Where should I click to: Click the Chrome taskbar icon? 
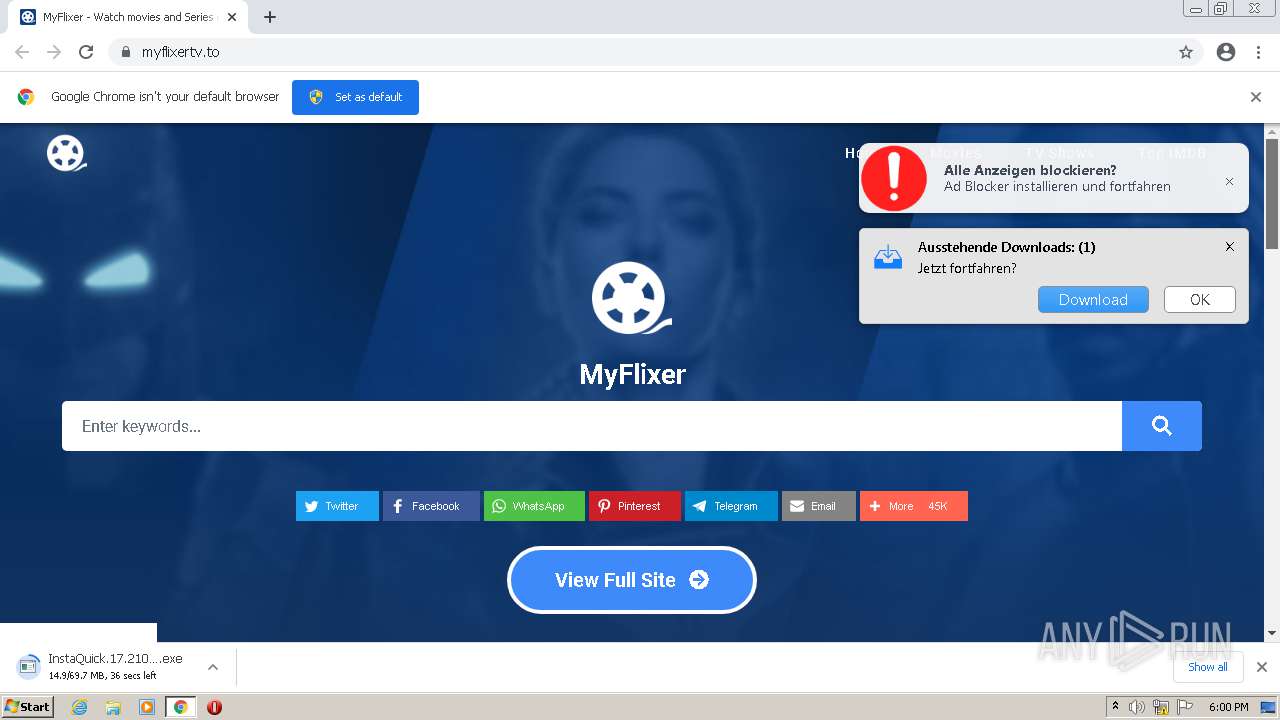coord(180,707)
